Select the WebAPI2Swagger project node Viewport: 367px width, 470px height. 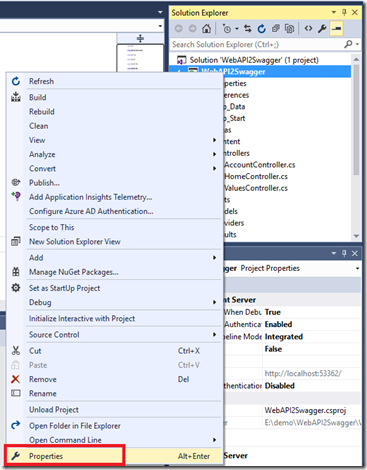260,72
